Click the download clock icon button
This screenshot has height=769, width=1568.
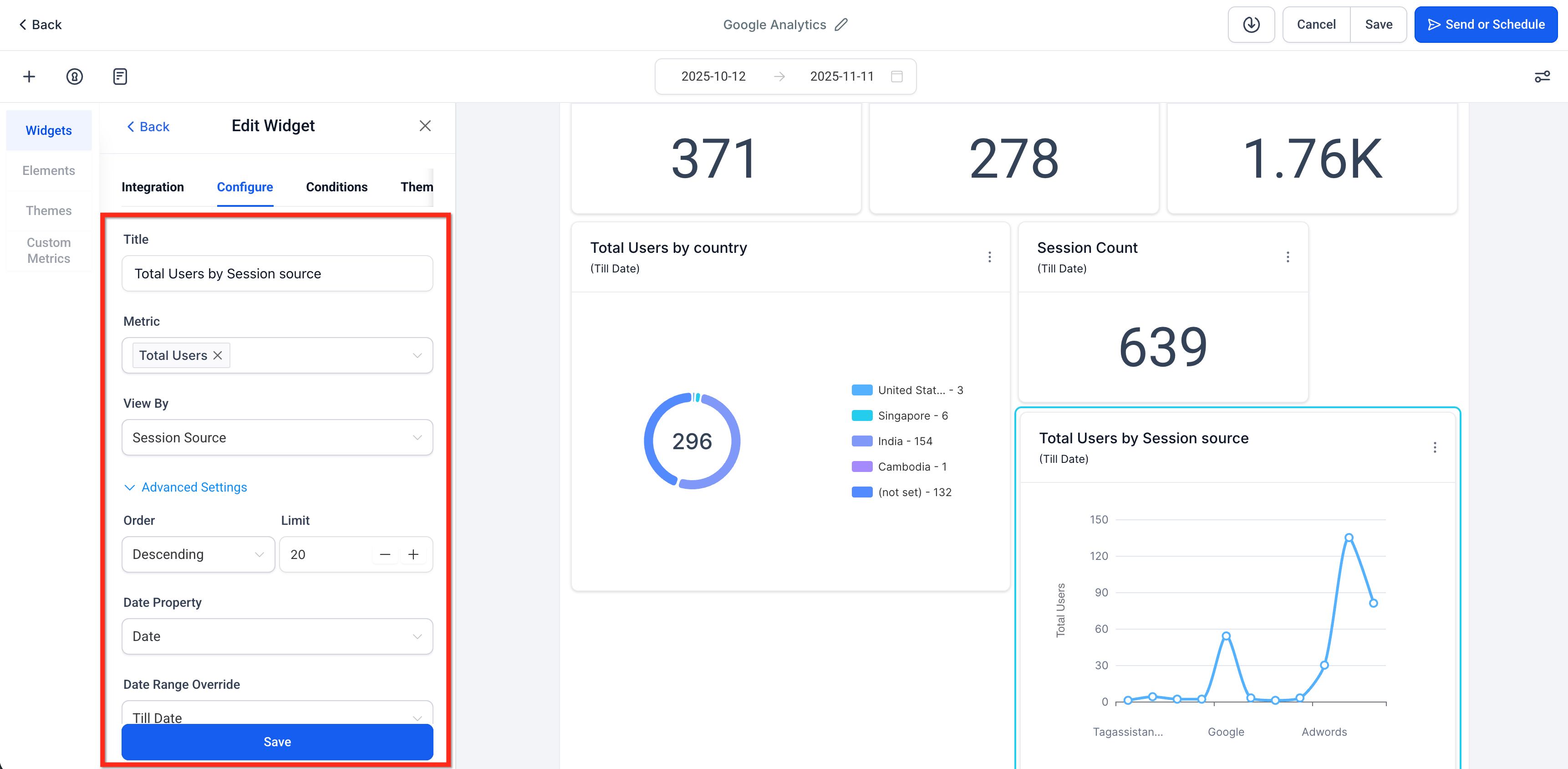(x=1251, y=24)
